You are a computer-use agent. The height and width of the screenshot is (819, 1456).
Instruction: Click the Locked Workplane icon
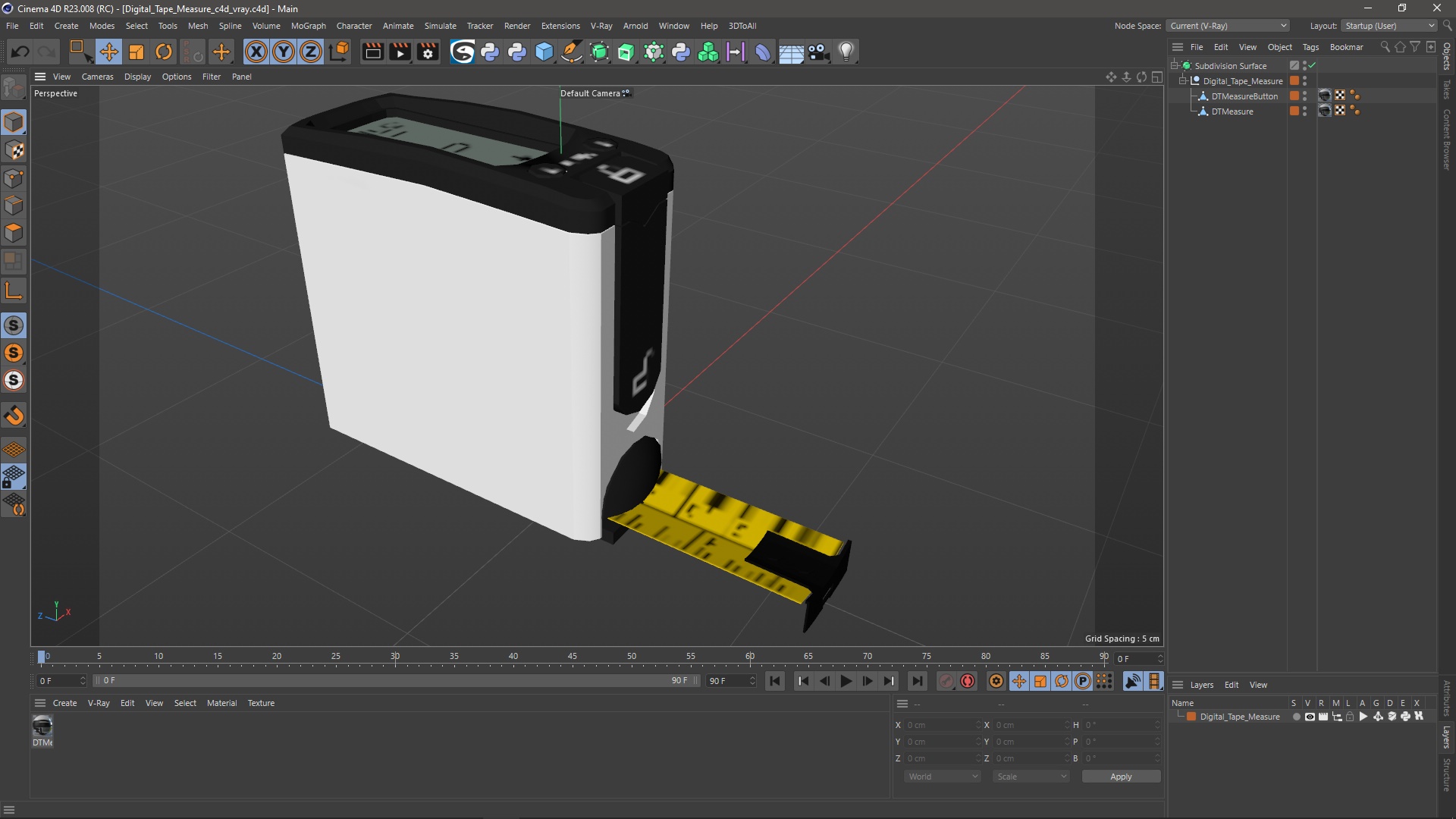(14, 477)
